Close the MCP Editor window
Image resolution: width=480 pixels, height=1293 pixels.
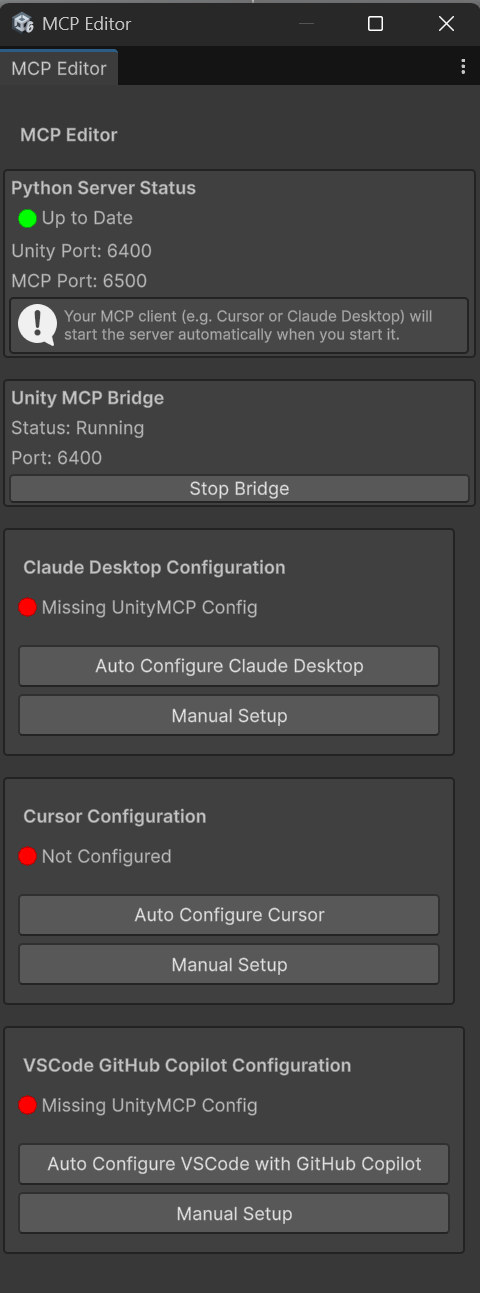[446, 23]
